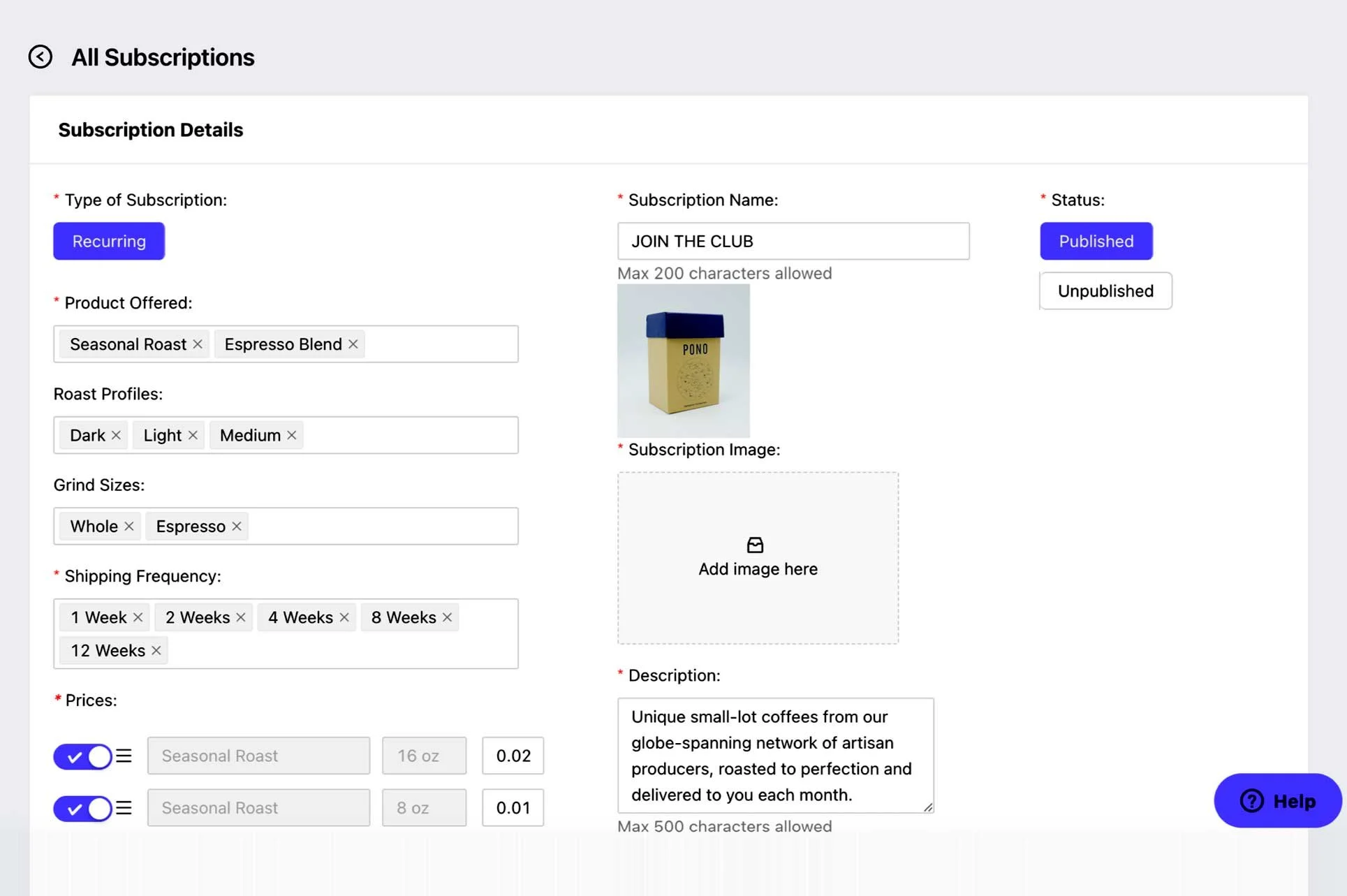Open the Product Offered multi-select field
This screenshot has width=1347, height=896.
[x=440, y=344]
